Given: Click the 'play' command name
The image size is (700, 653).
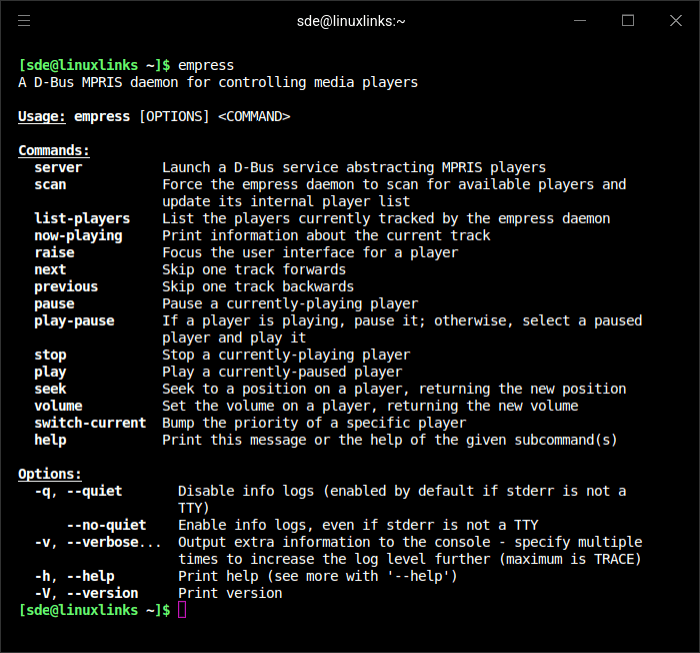Looking at the screenshot, I should point(50,372).
